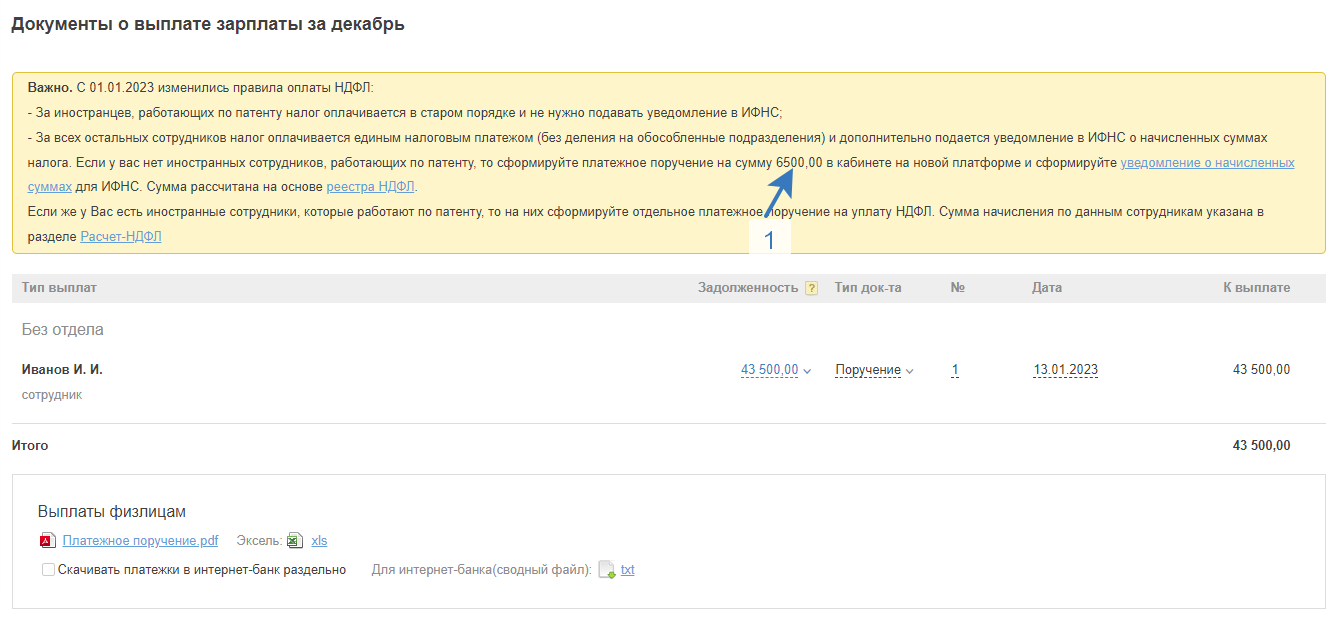Download the xls file link
Viewport: 1343px width, 634px height.
point(319,541)
